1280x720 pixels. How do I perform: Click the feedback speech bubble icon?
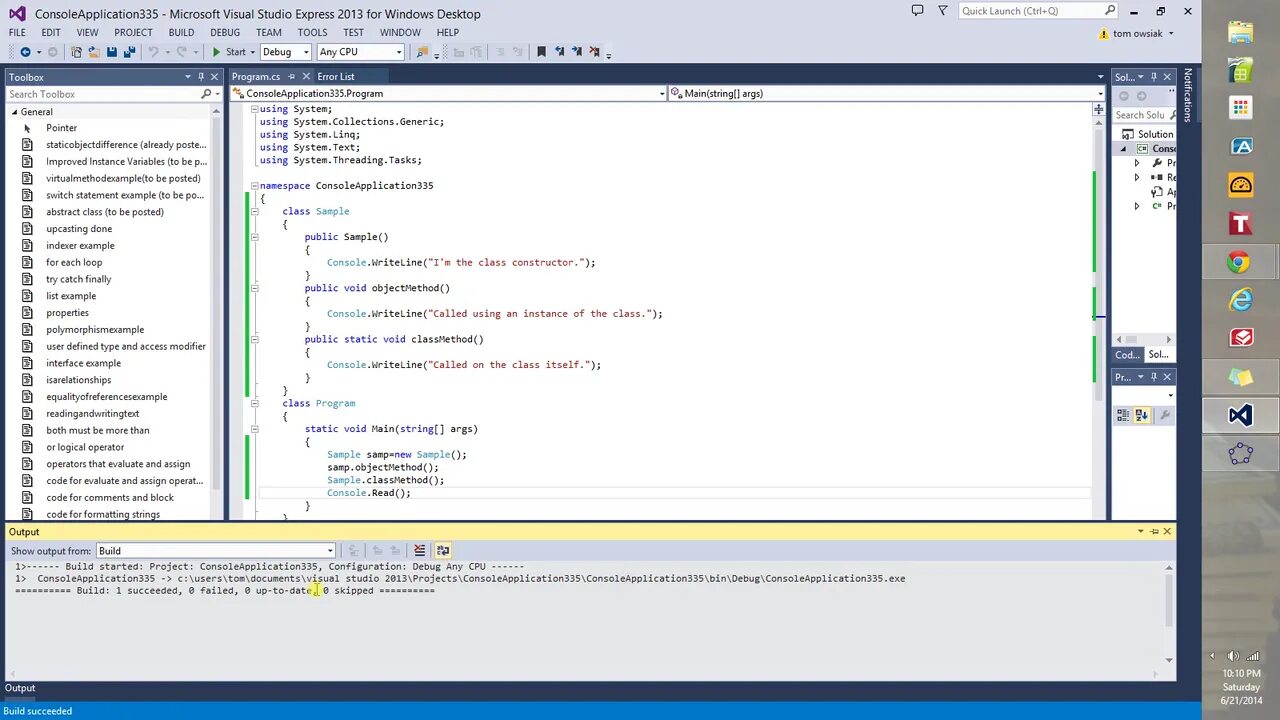pos(917,11)
